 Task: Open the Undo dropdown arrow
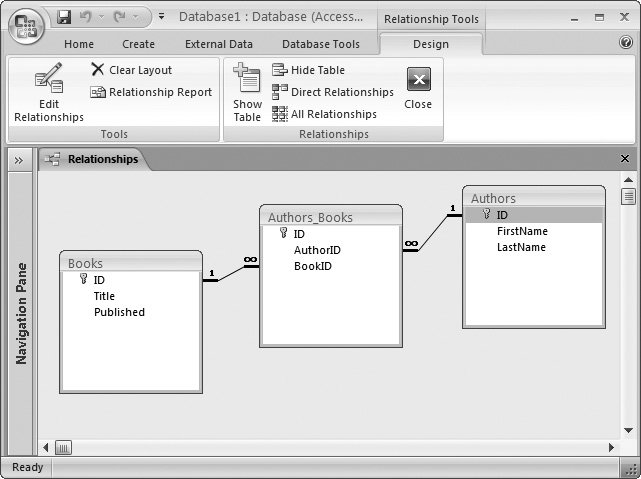[101, 18]
